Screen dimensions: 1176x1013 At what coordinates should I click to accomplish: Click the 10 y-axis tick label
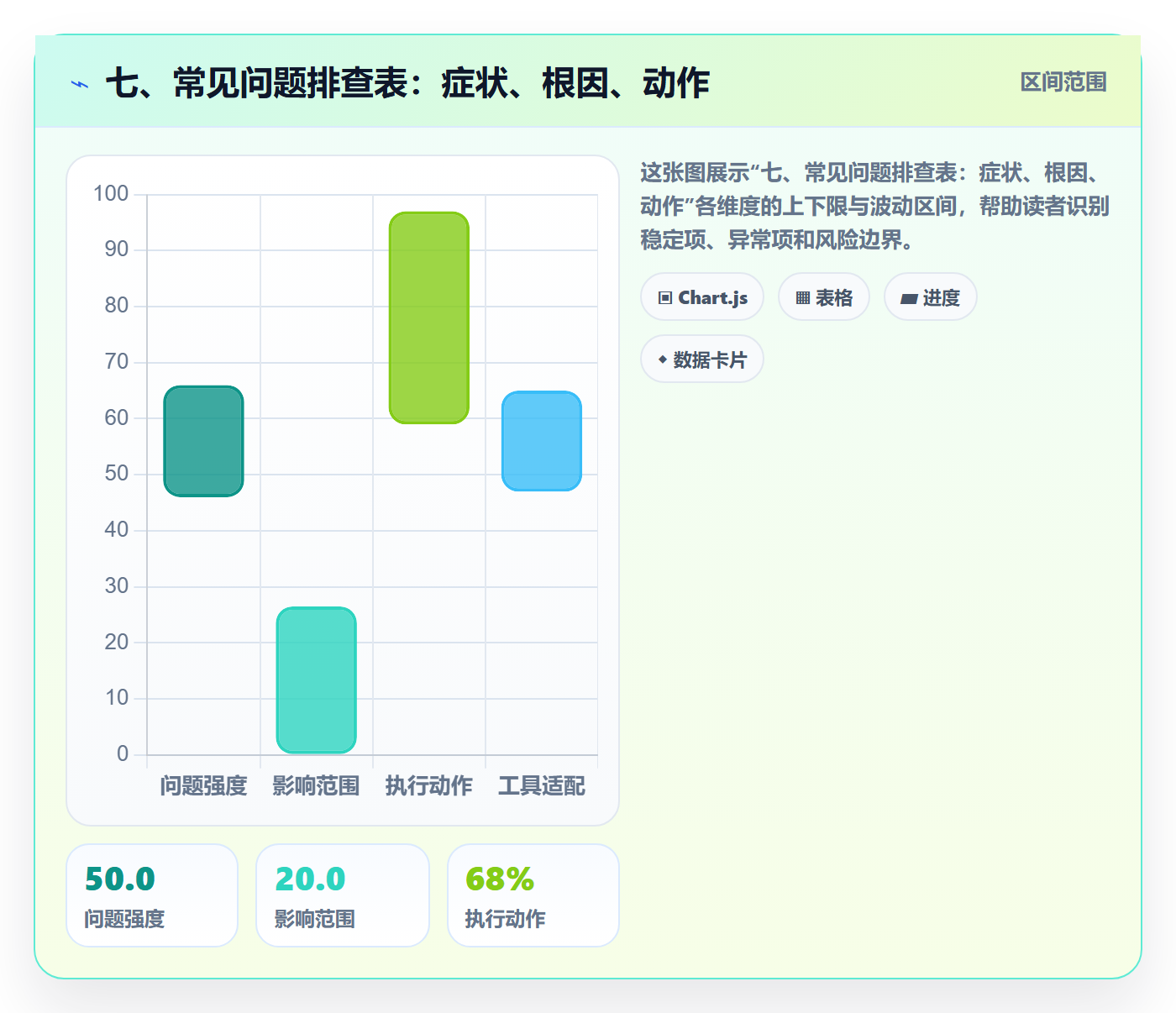[x=117, y=698]
